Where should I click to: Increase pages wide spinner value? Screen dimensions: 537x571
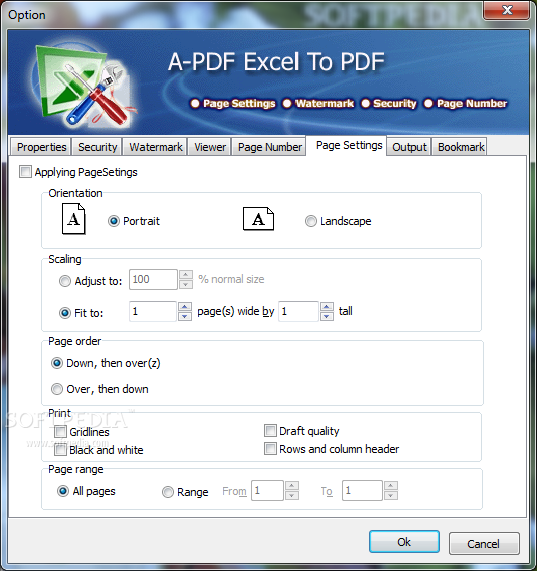[x=185, y=307]
